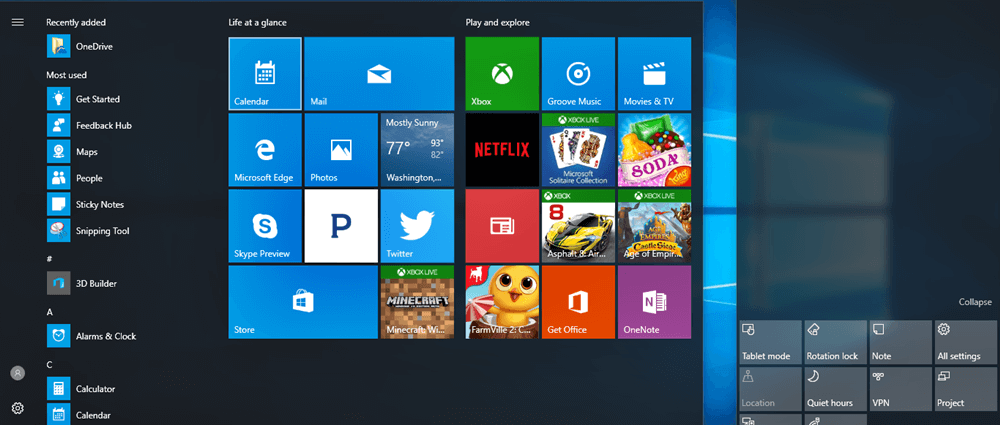Open the Twitter tile
This screenshot has width=1000, height=425.
(x=417, y=226)
